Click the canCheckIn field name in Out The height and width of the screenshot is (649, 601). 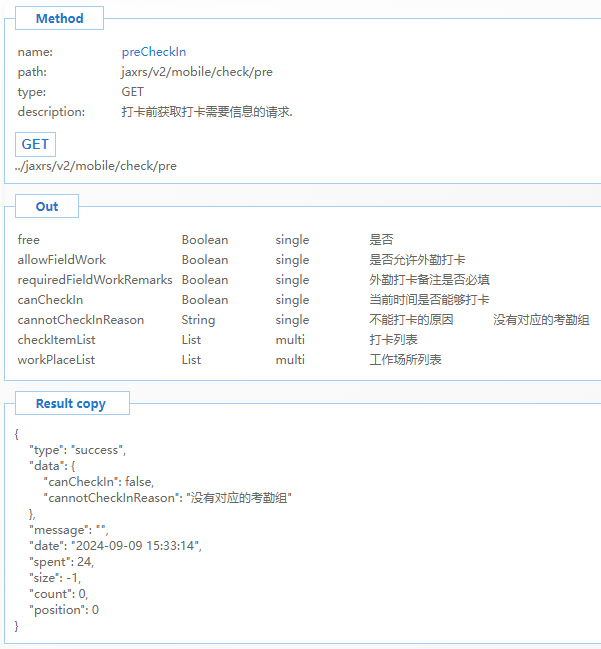(50, 300)
